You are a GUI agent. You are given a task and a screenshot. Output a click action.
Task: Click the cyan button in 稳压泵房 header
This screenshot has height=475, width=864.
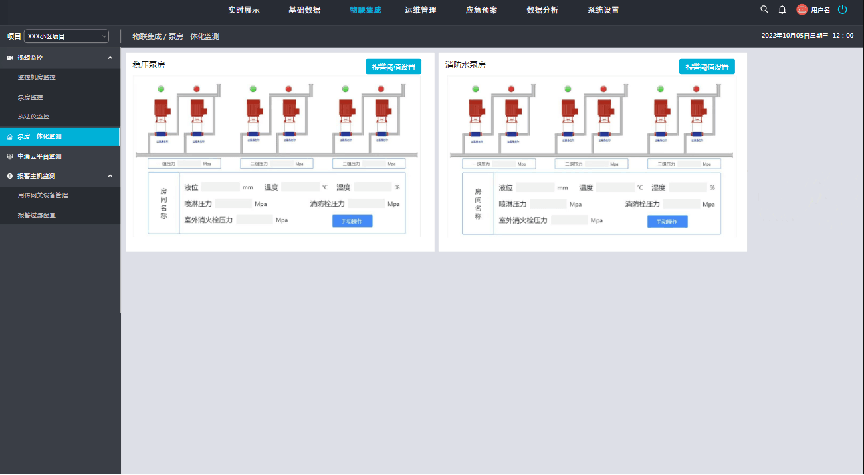393,67
